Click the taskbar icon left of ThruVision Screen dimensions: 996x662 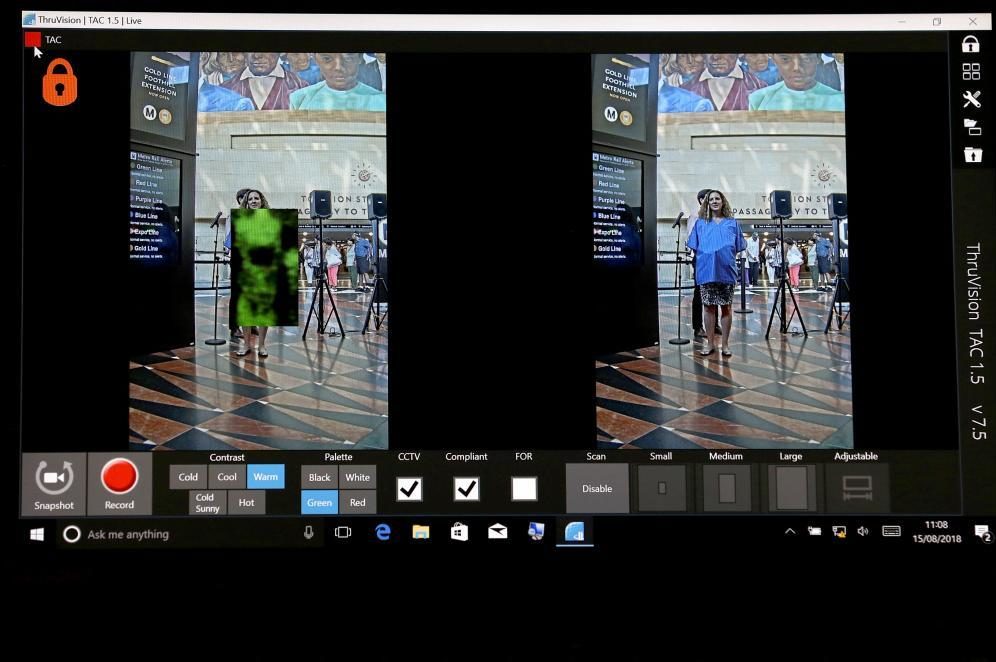tap(536, 532)
